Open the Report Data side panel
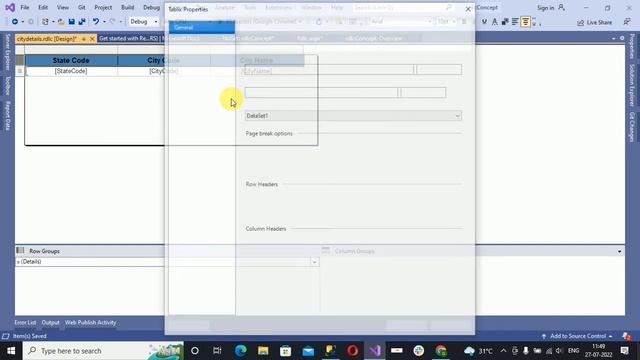 [x=7, y=116]
